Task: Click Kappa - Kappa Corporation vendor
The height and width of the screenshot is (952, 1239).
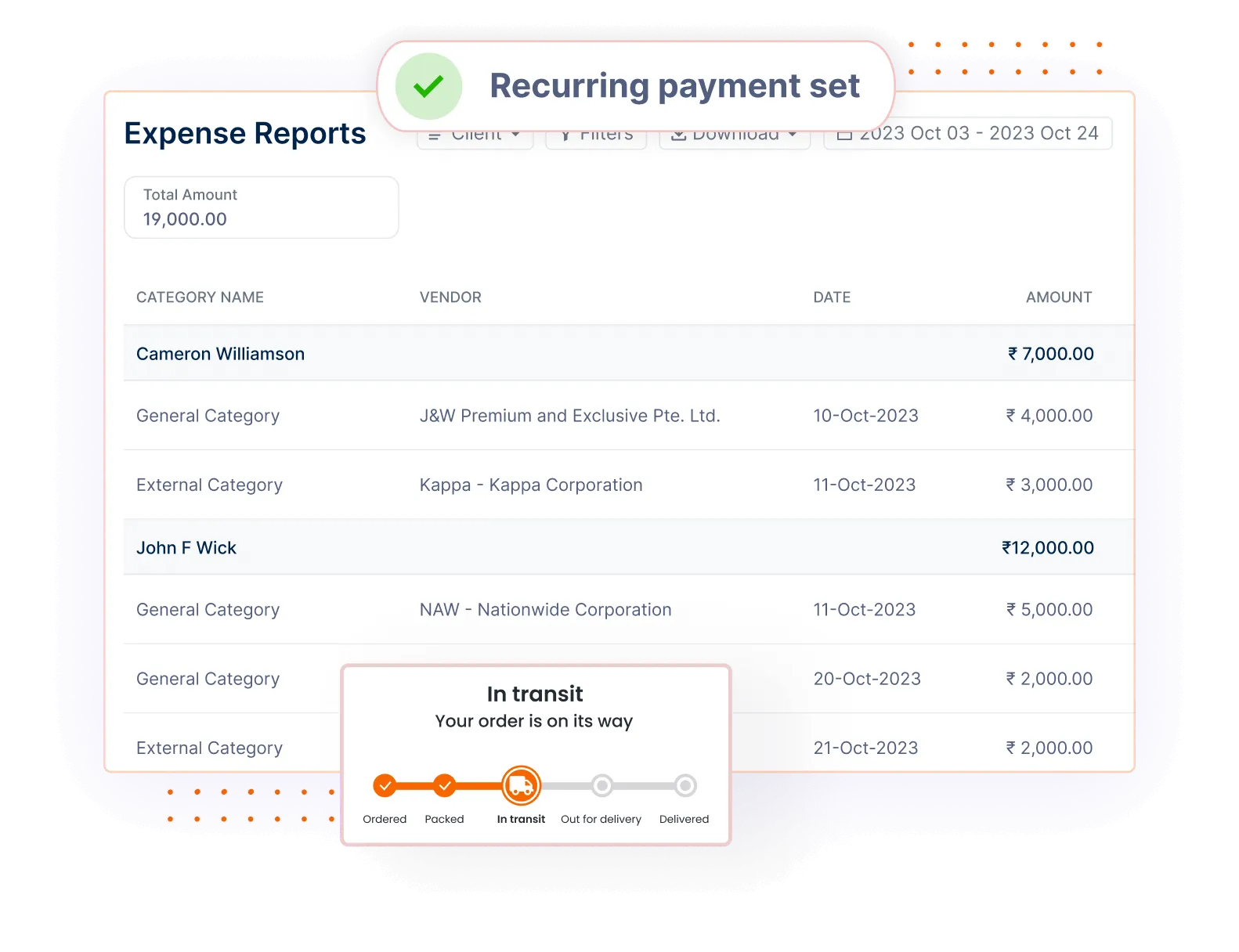Action: [531, 485]
